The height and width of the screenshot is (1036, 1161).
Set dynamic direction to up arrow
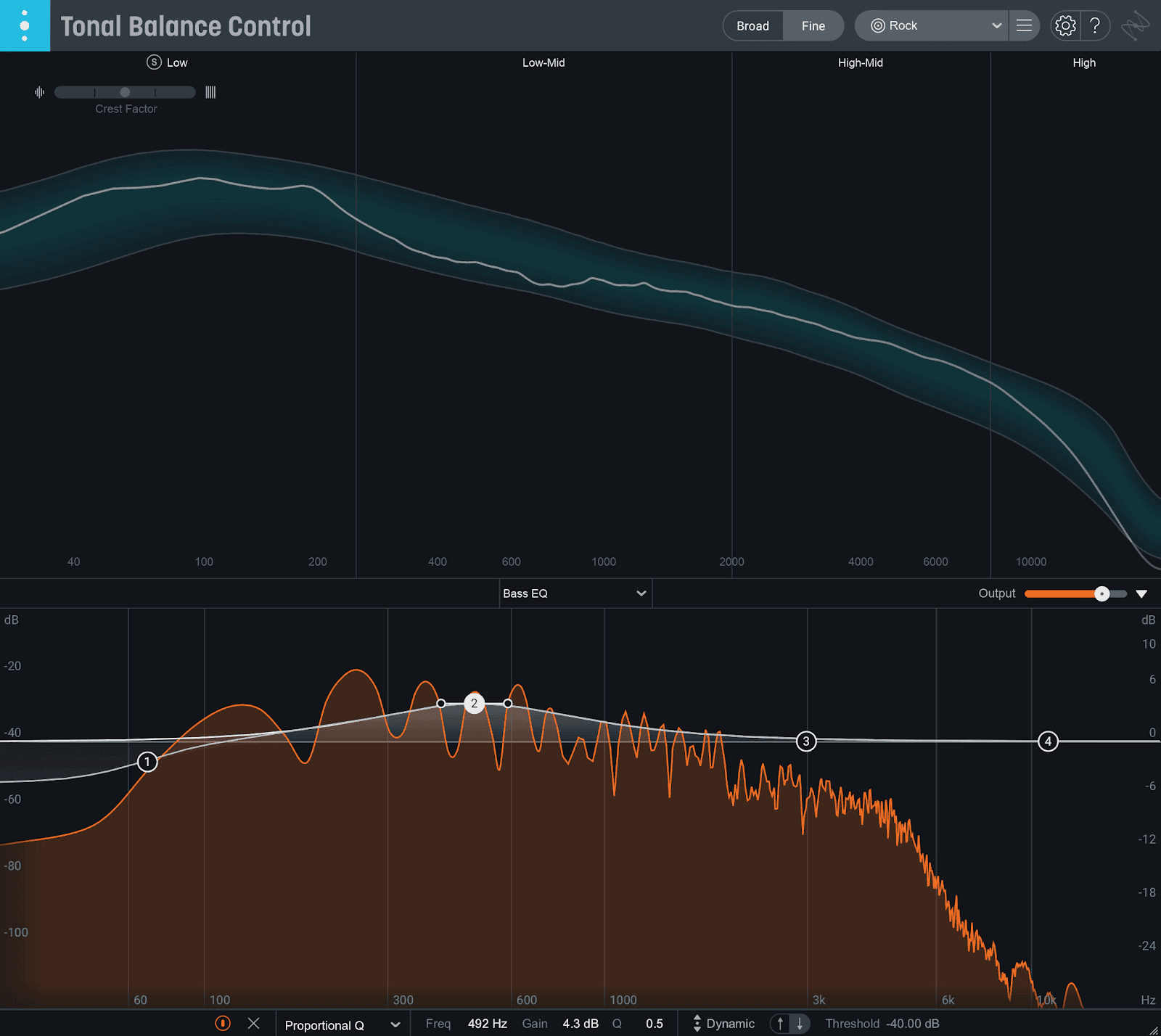click(x=781, y=1024)
